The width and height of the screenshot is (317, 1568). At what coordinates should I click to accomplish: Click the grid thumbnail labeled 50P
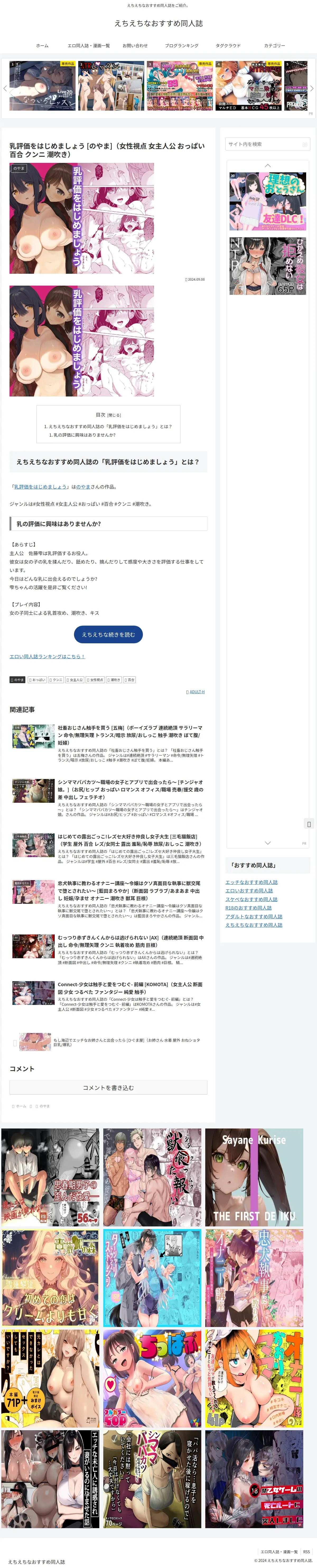tap(152, 1379)
